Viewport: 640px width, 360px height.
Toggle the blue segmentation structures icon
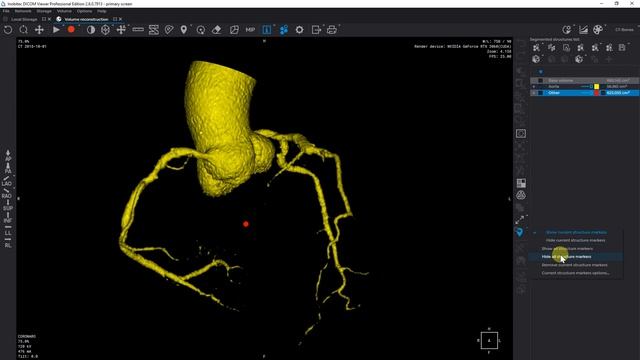pyautogui.click(x=284, y=30)
